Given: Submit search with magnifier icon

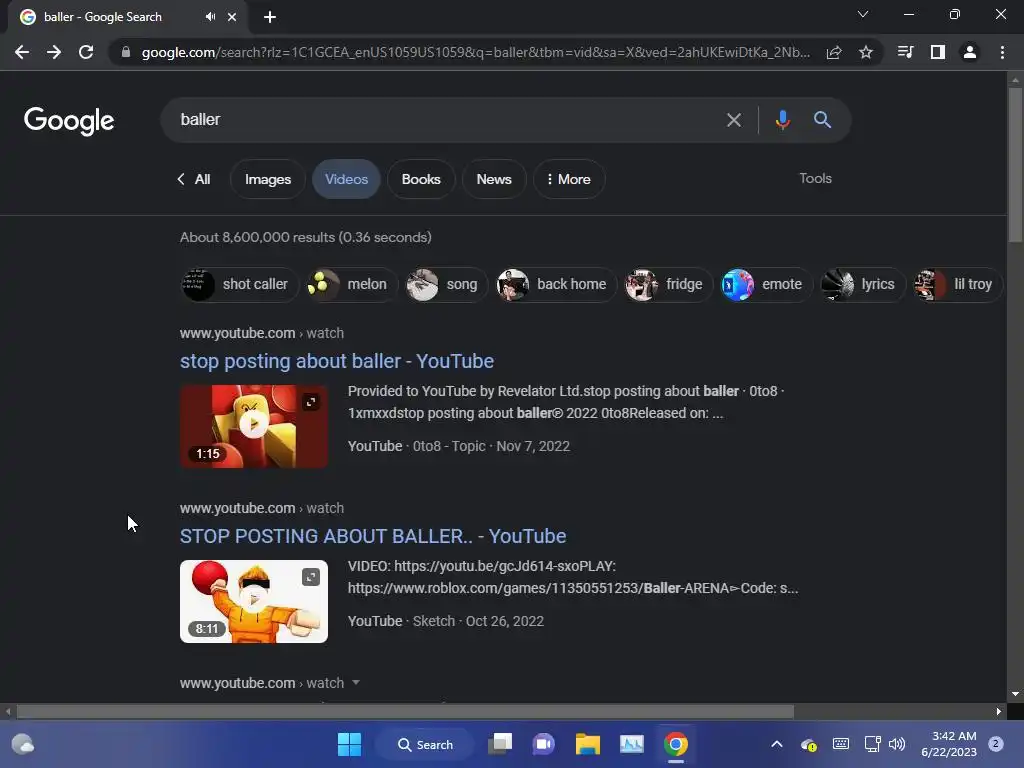Looking at the screenshot, I should coord(822,120).
